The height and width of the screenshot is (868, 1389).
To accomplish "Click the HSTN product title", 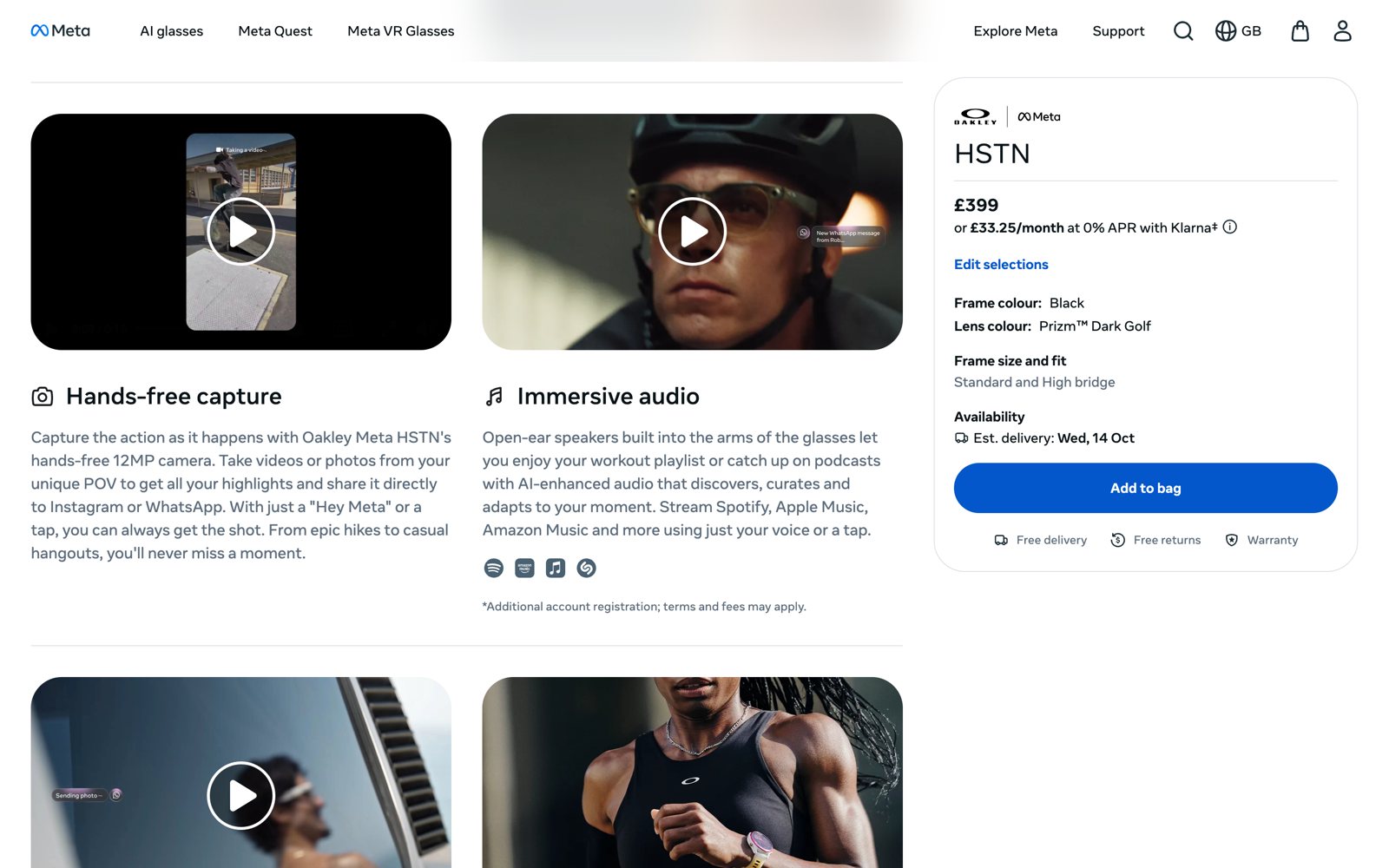I will (x=992, y=154).
